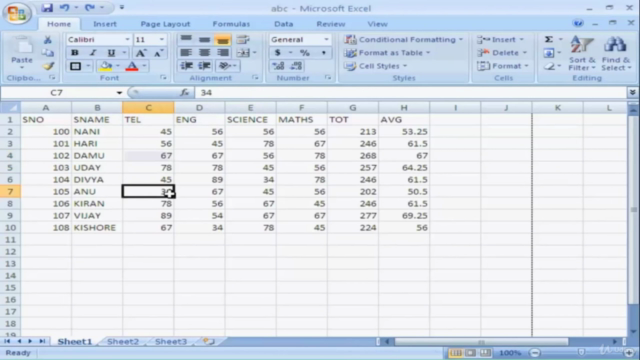Switch to Insert ribbon tab
This screenshot has height=360, width=640.
[105, 24]
